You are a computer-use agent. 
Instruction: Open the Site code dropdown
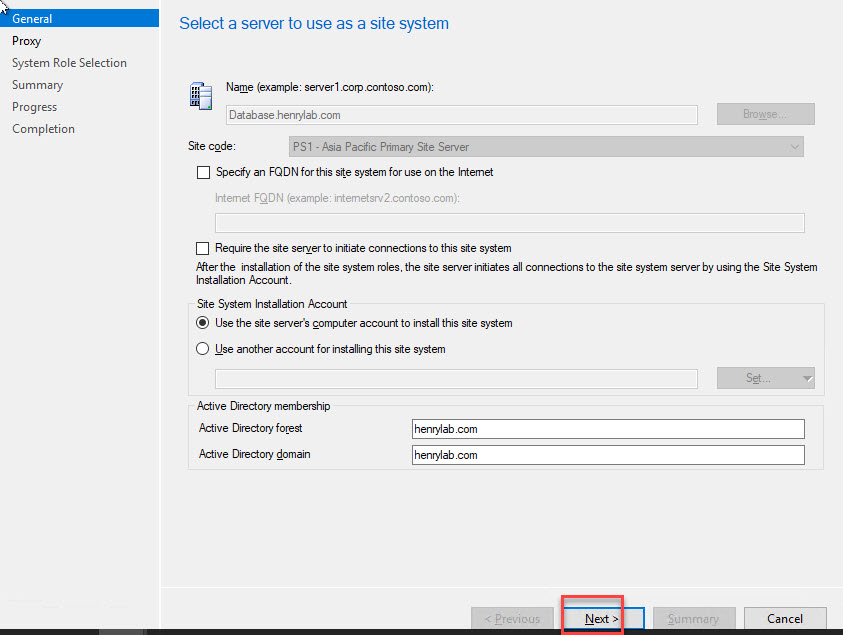point(546,147)
